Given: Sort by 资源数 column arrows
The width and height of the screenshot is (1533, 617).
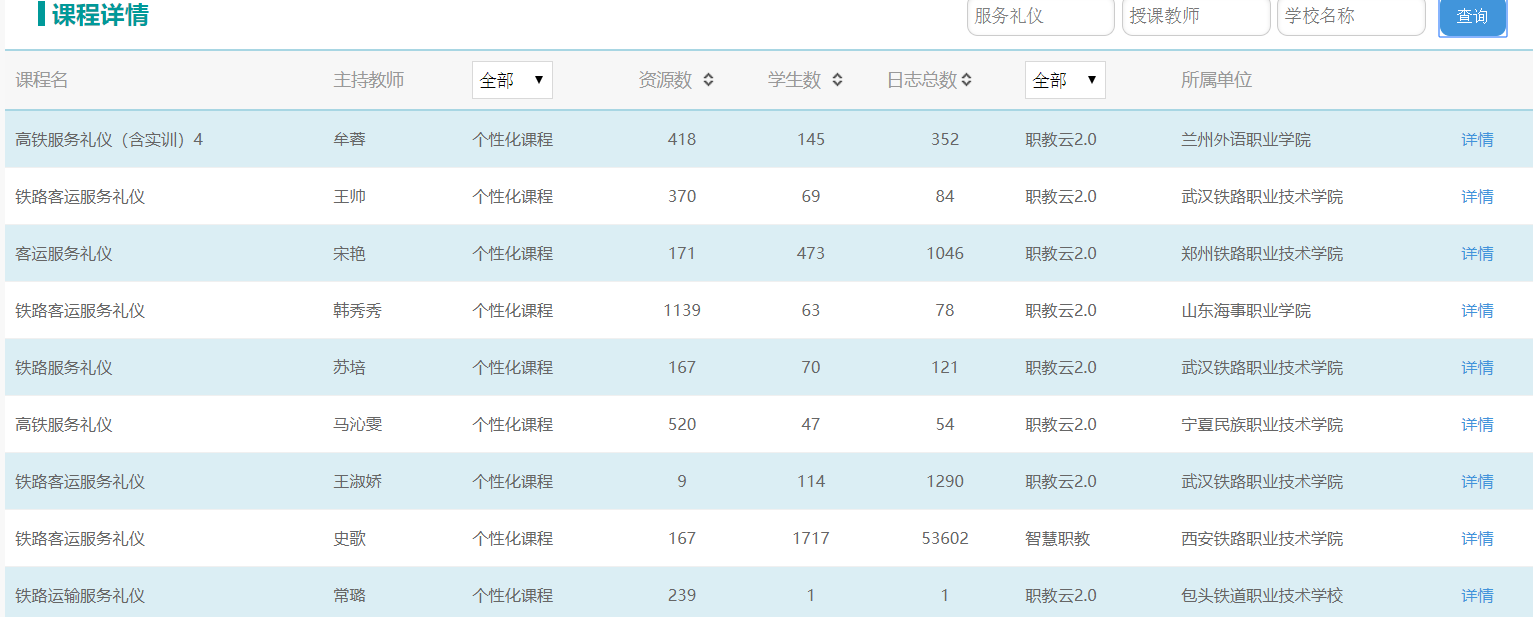Looking at the screenshot, I should point(708,80).
